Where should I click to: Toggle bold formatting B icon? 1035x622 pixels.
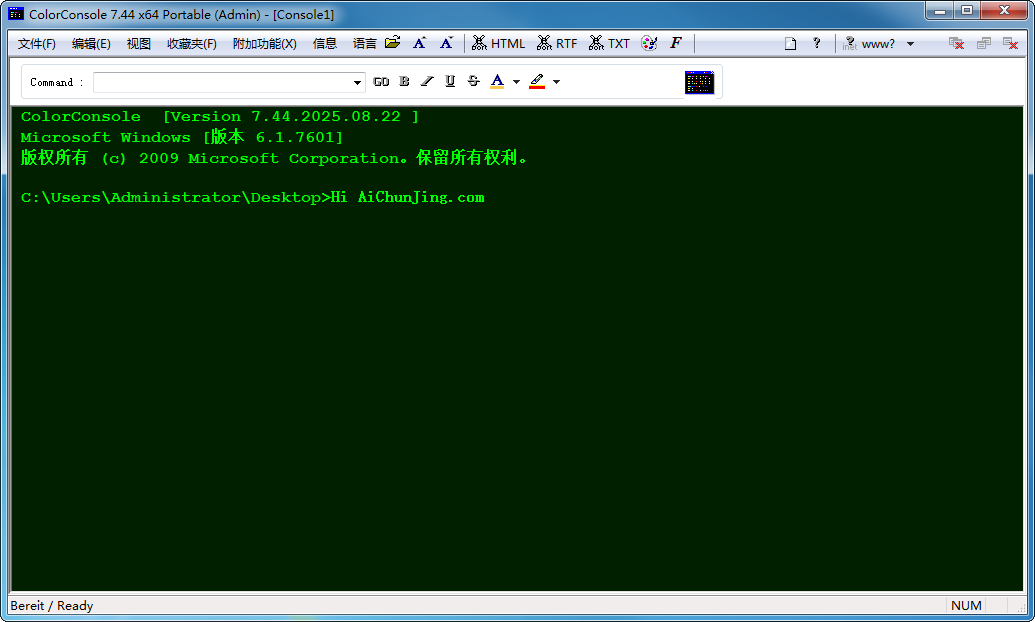tap(405, 81)
